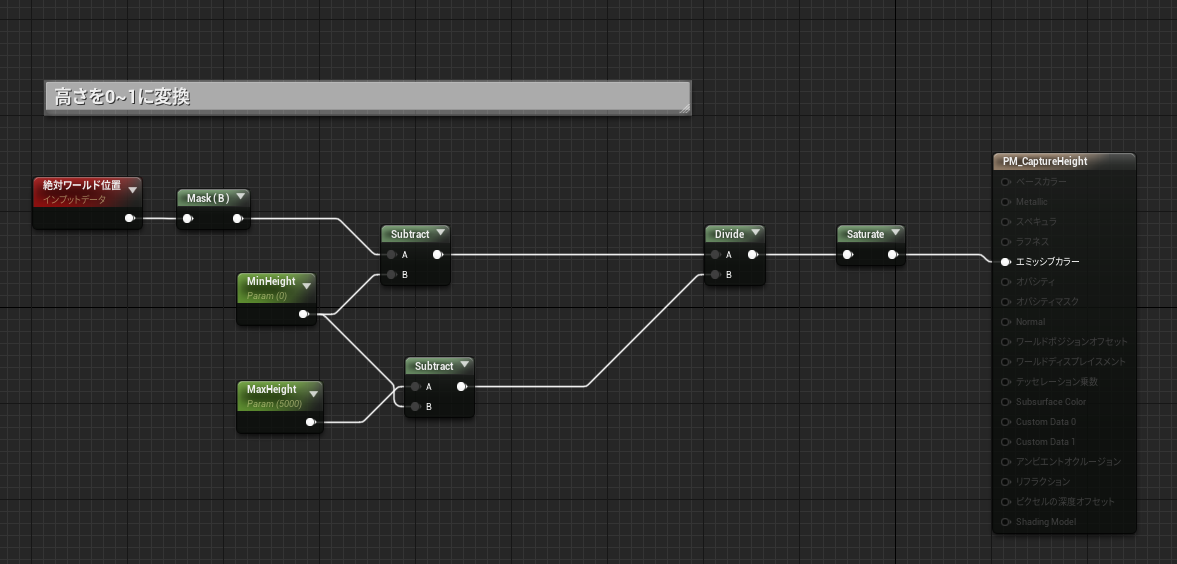Toggle the lower Subtract node's dropdown arrow

465,366
